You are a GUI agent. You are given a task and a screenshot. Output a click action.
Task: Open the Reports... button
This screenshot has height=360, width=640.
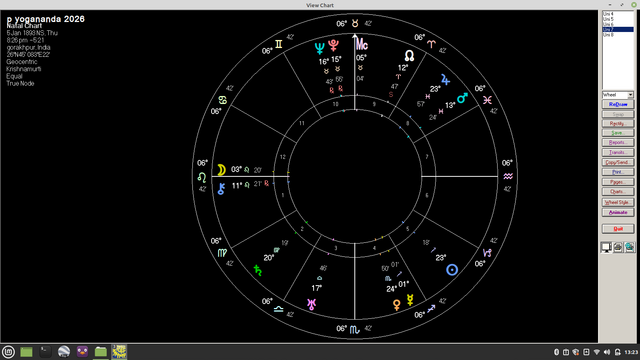(618, 143)
